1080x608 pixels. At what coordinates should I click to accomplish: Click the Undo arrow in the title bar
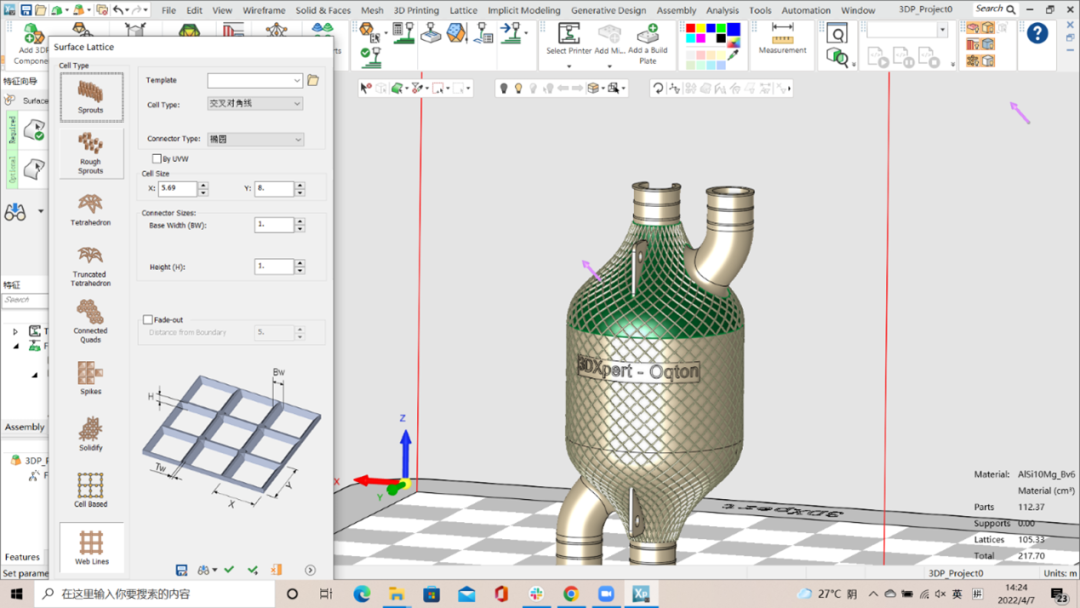tap(118, 10)
